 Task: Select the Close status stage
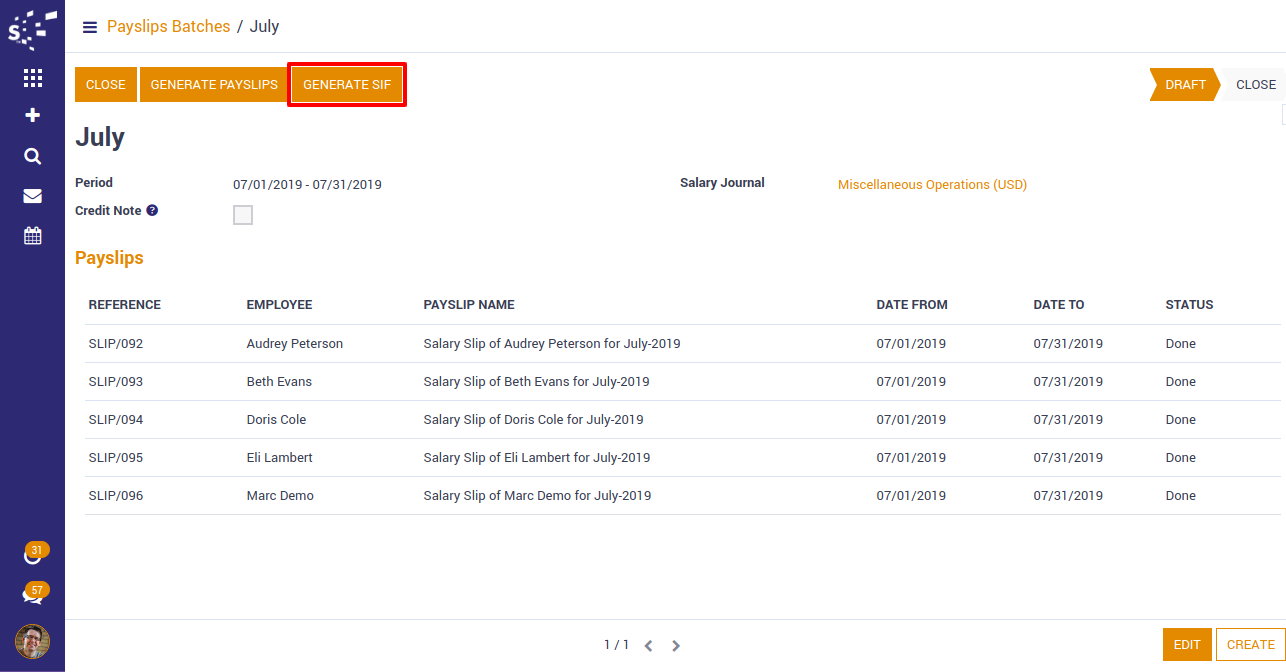coord(1255,85)
